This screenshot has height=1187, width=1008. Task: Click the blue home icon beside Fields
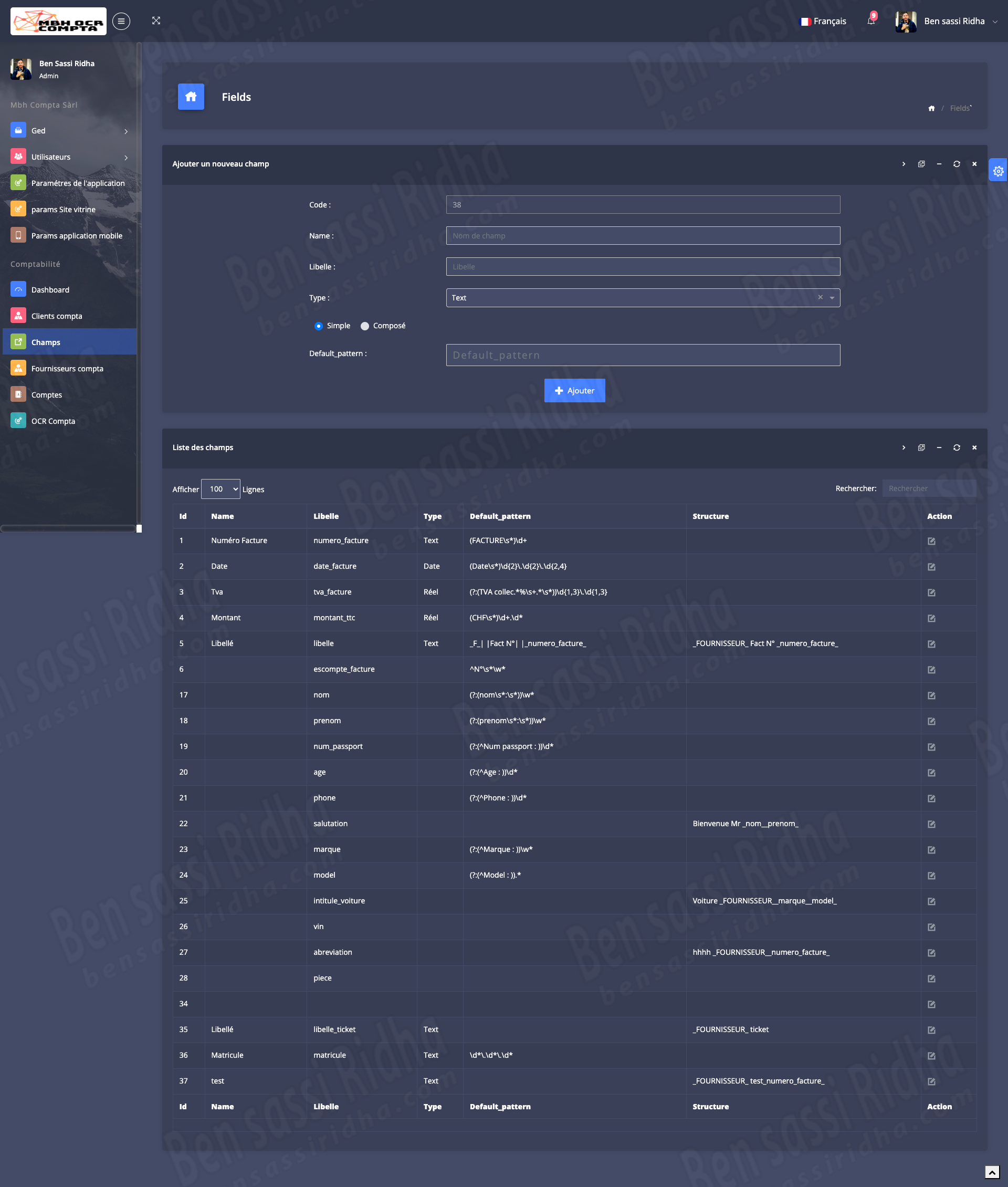(191, 97)
